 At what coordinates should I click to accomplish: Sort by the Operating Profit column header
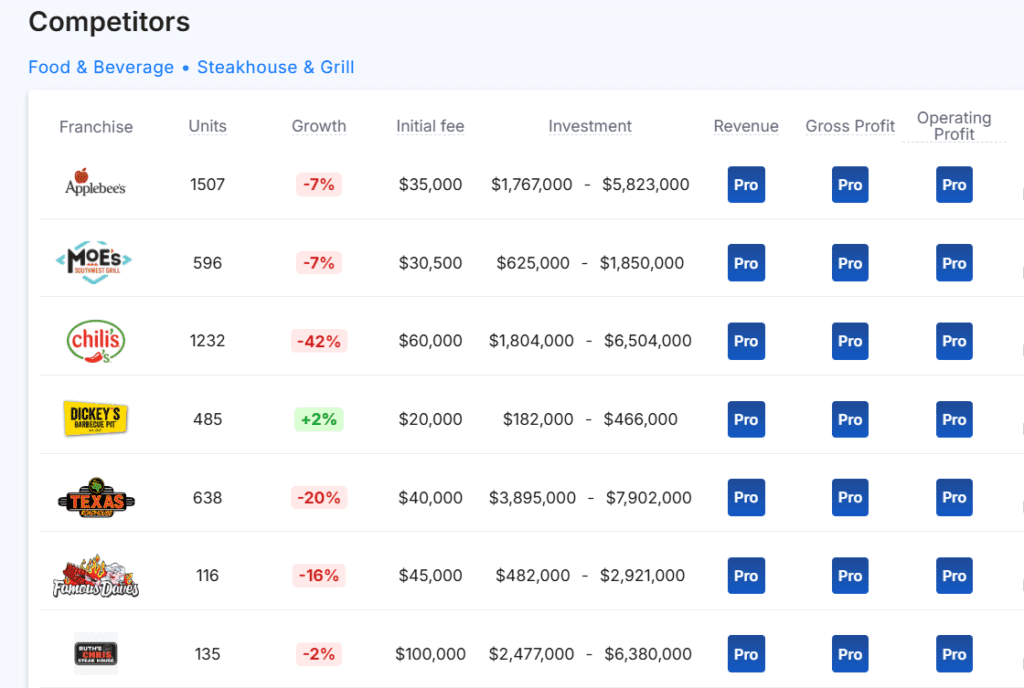pyautogui.click(x=954, y=126)
